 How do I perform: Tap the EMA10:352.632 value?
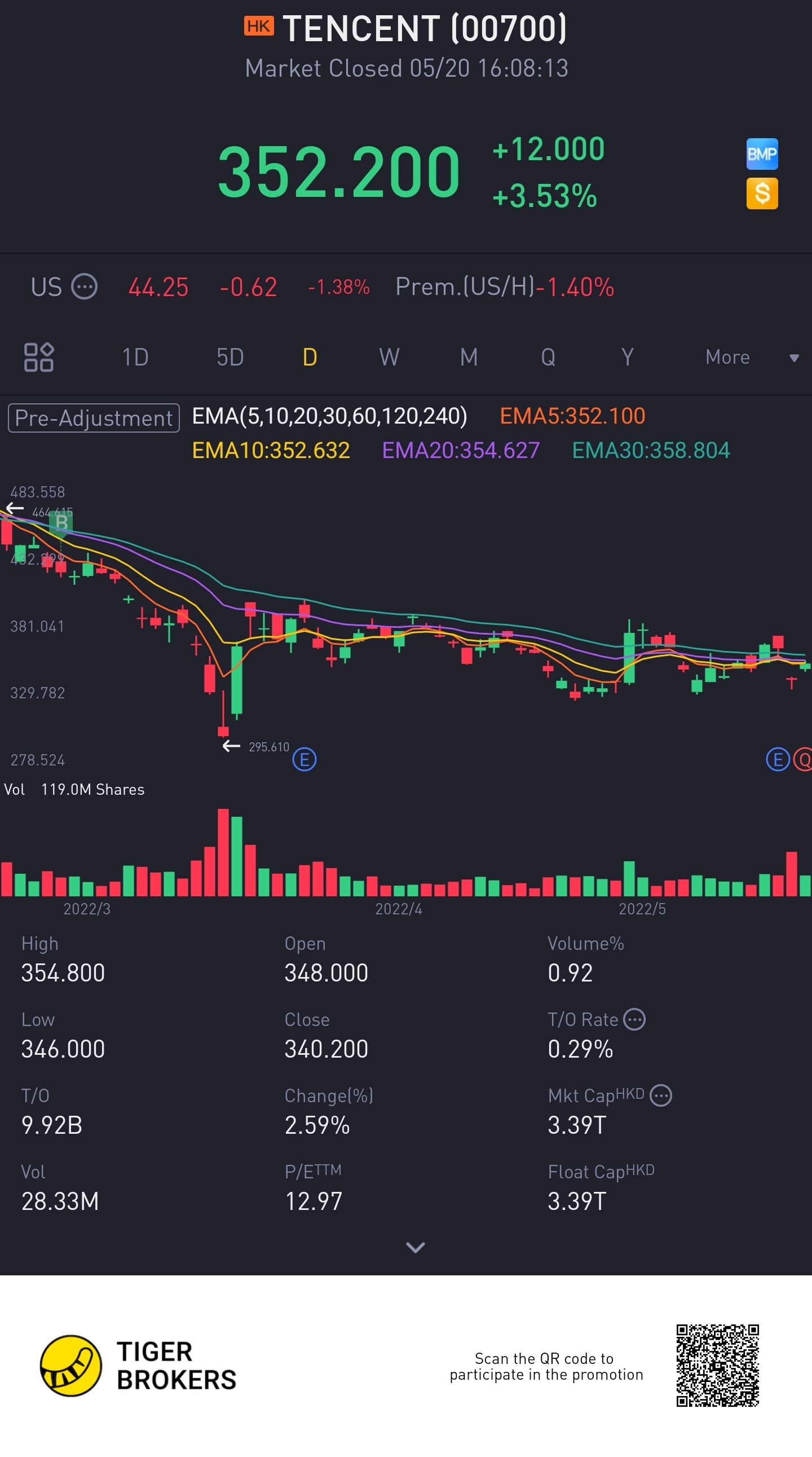coord(271,451)
